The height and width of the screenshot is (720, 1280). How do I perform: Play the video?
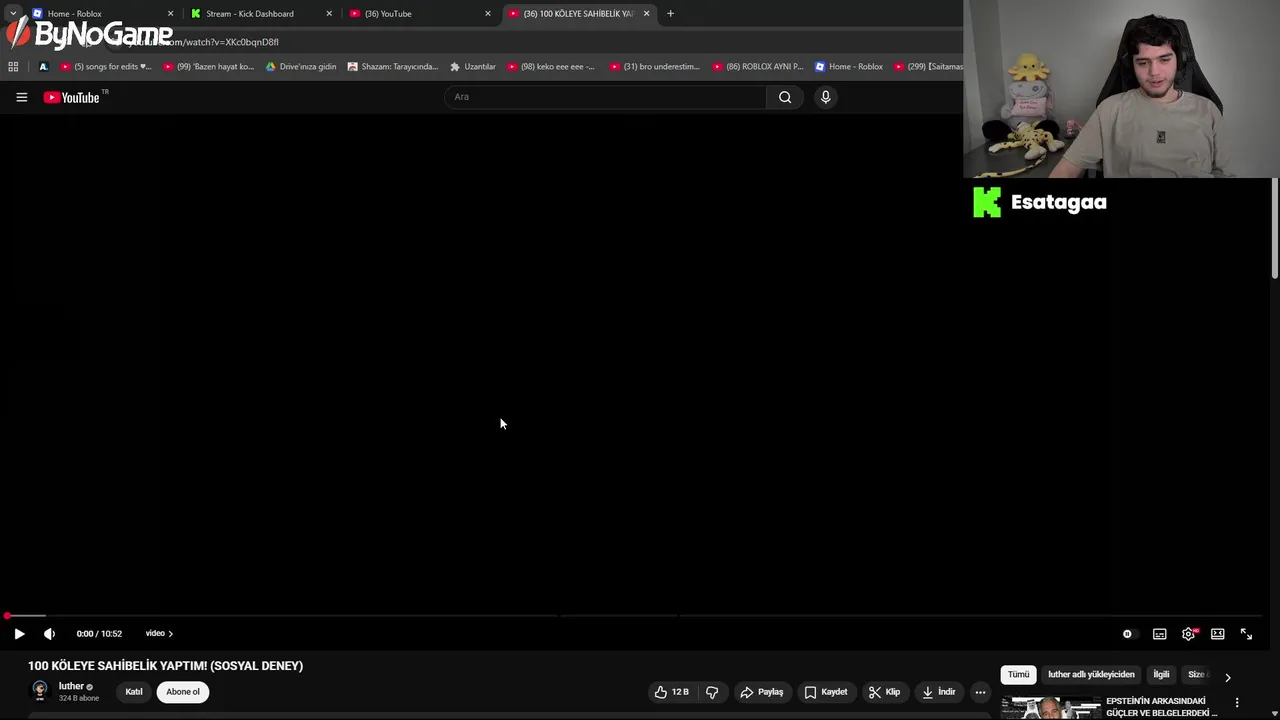click(19, 633)
